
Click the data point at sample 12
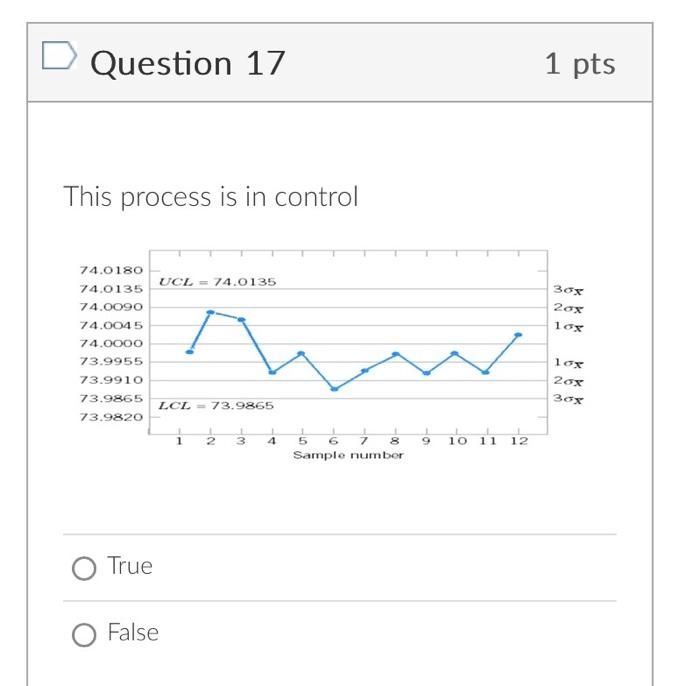point(518,334)
